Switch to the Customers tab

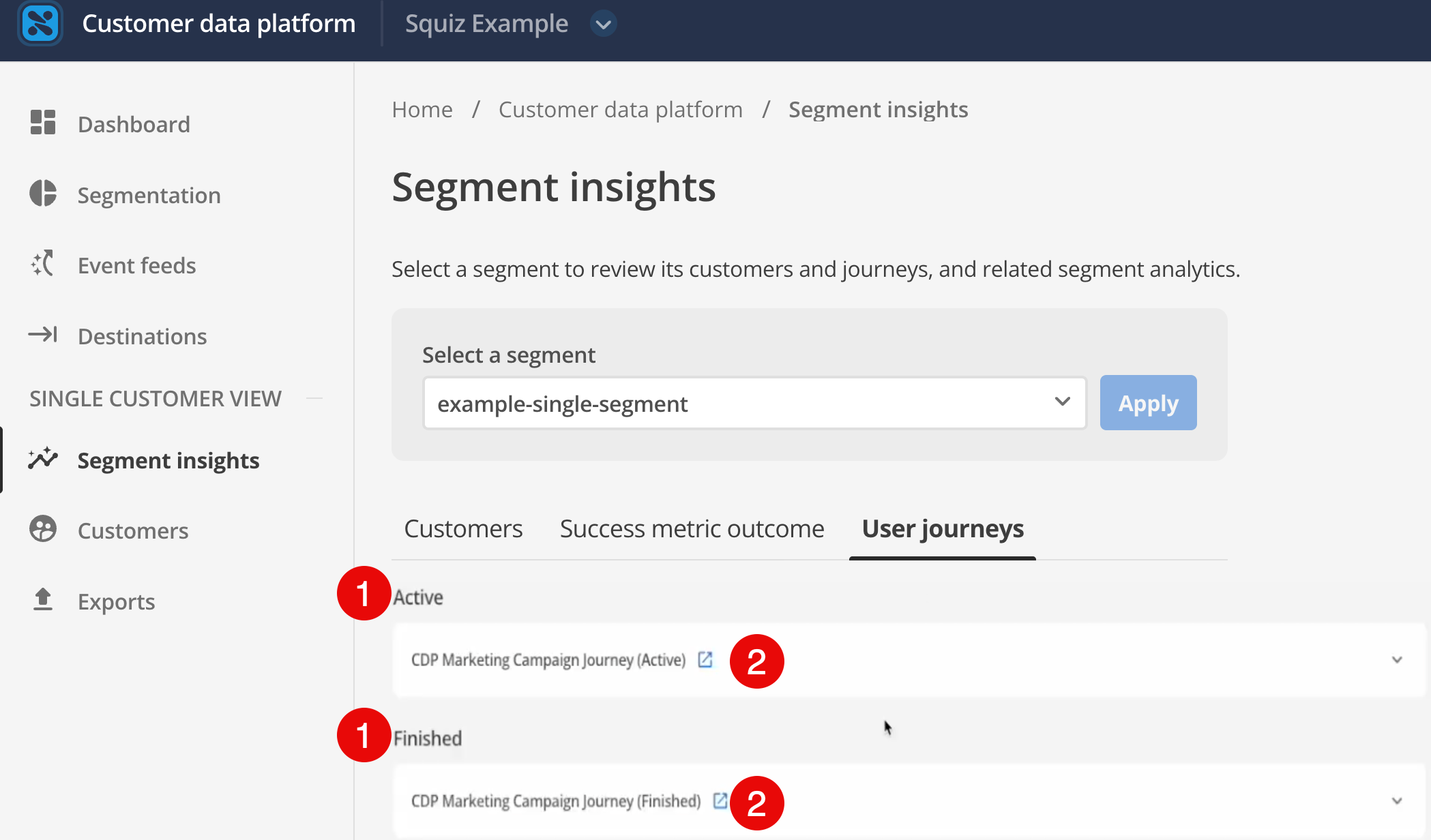[x=463, y=528]
